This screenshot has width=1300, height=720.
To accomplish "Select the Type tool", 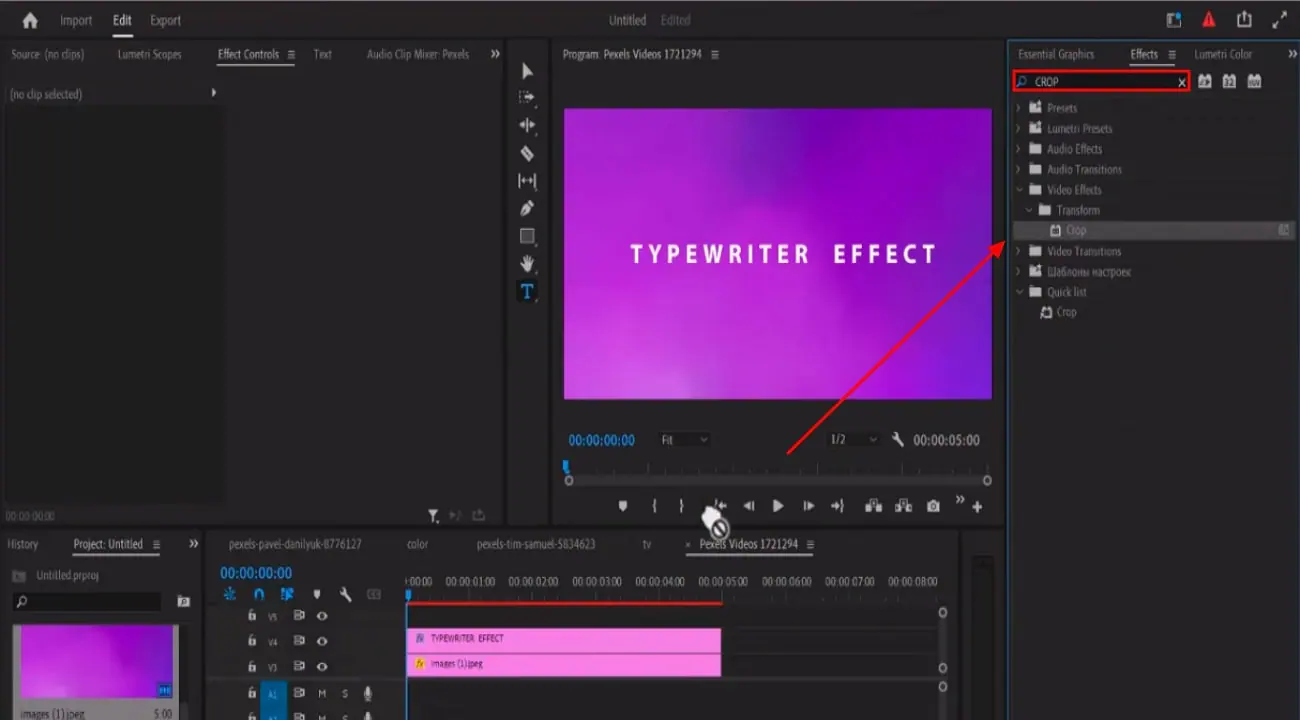I will click(x=527, y=292).
